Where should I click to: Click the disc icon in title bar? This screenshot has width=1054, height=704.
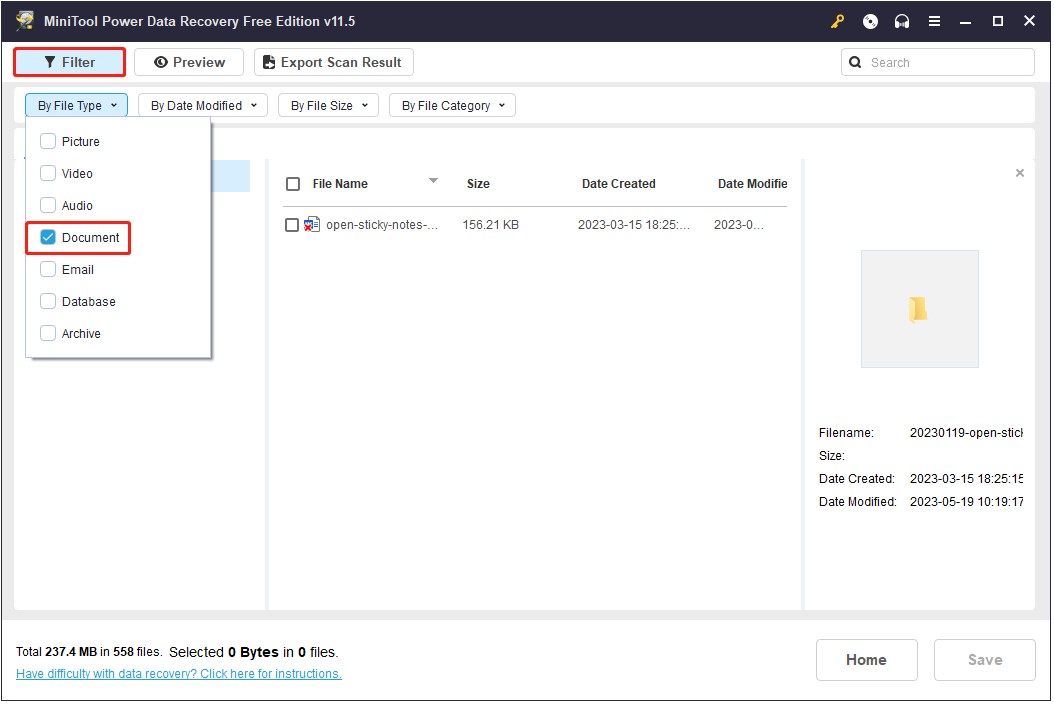click(870, 21)
